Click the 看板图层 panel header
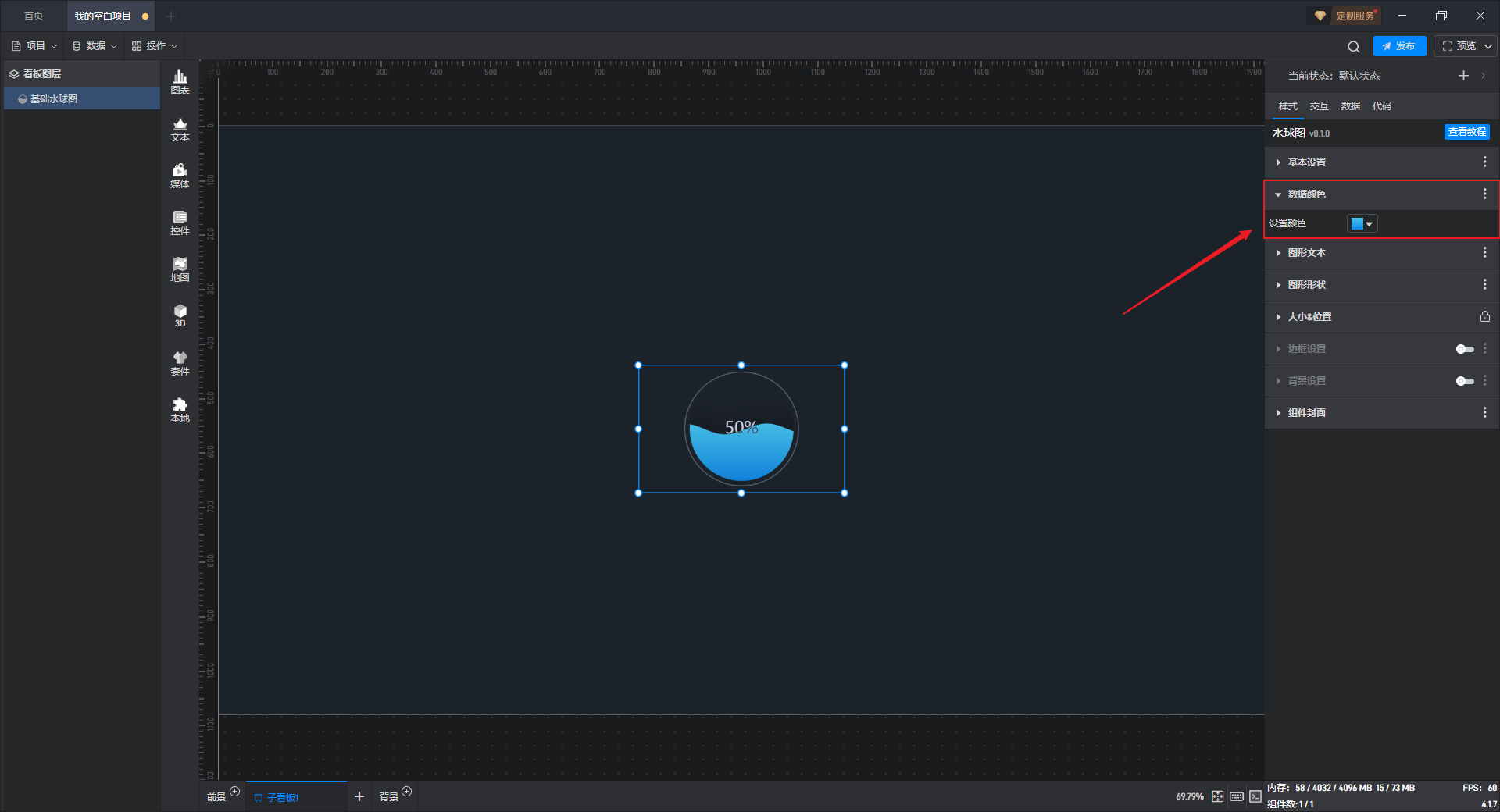Image resolution: width=1500 pixels, height=812 pixels. pyautogui.click(x=82, y=74)
